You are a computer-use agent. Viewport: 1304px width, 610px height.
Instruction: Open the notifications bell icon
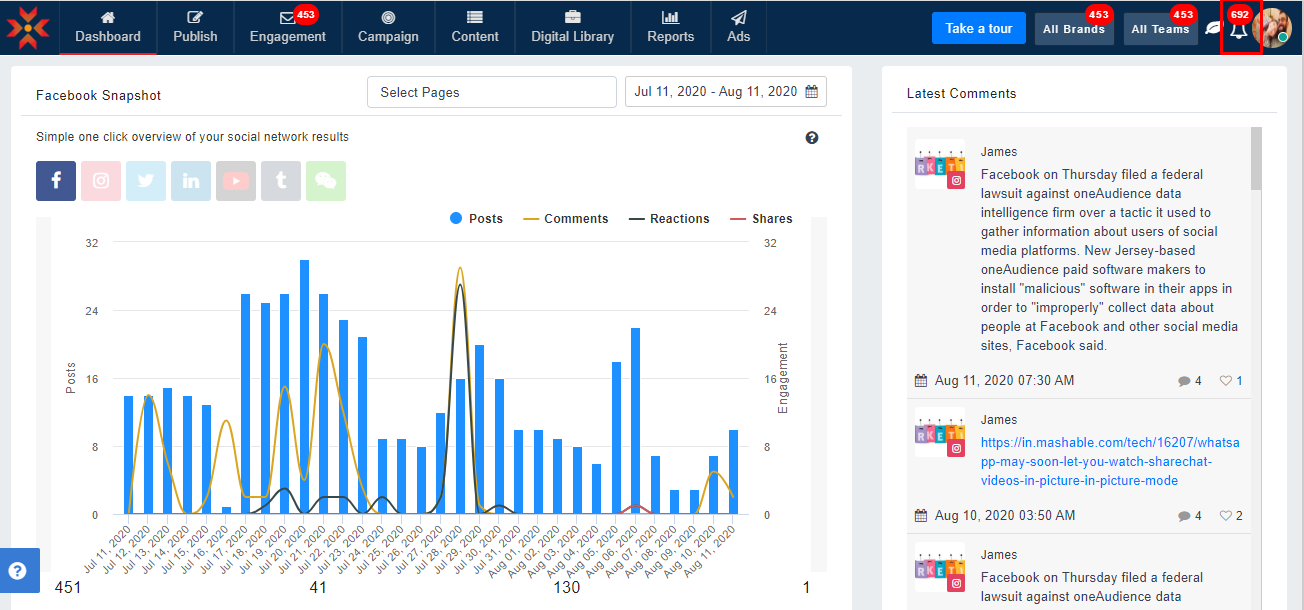[1239, 29]
